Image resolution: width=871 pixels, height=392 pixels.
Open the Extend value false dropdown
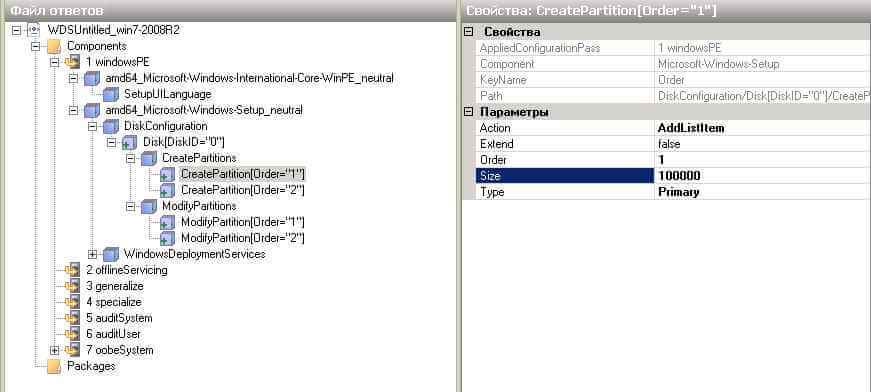tap(763, 144)
